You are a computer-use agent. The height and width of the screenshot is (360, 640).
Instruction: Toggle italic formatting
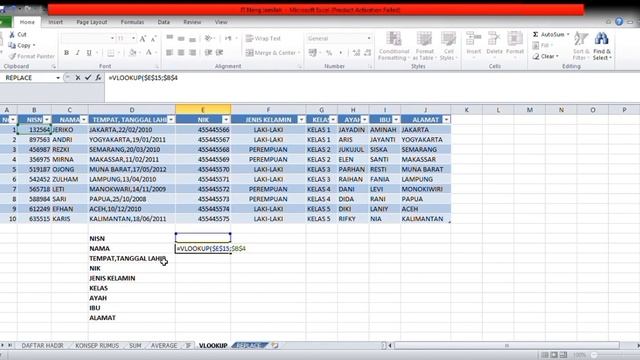click(78, 53)
